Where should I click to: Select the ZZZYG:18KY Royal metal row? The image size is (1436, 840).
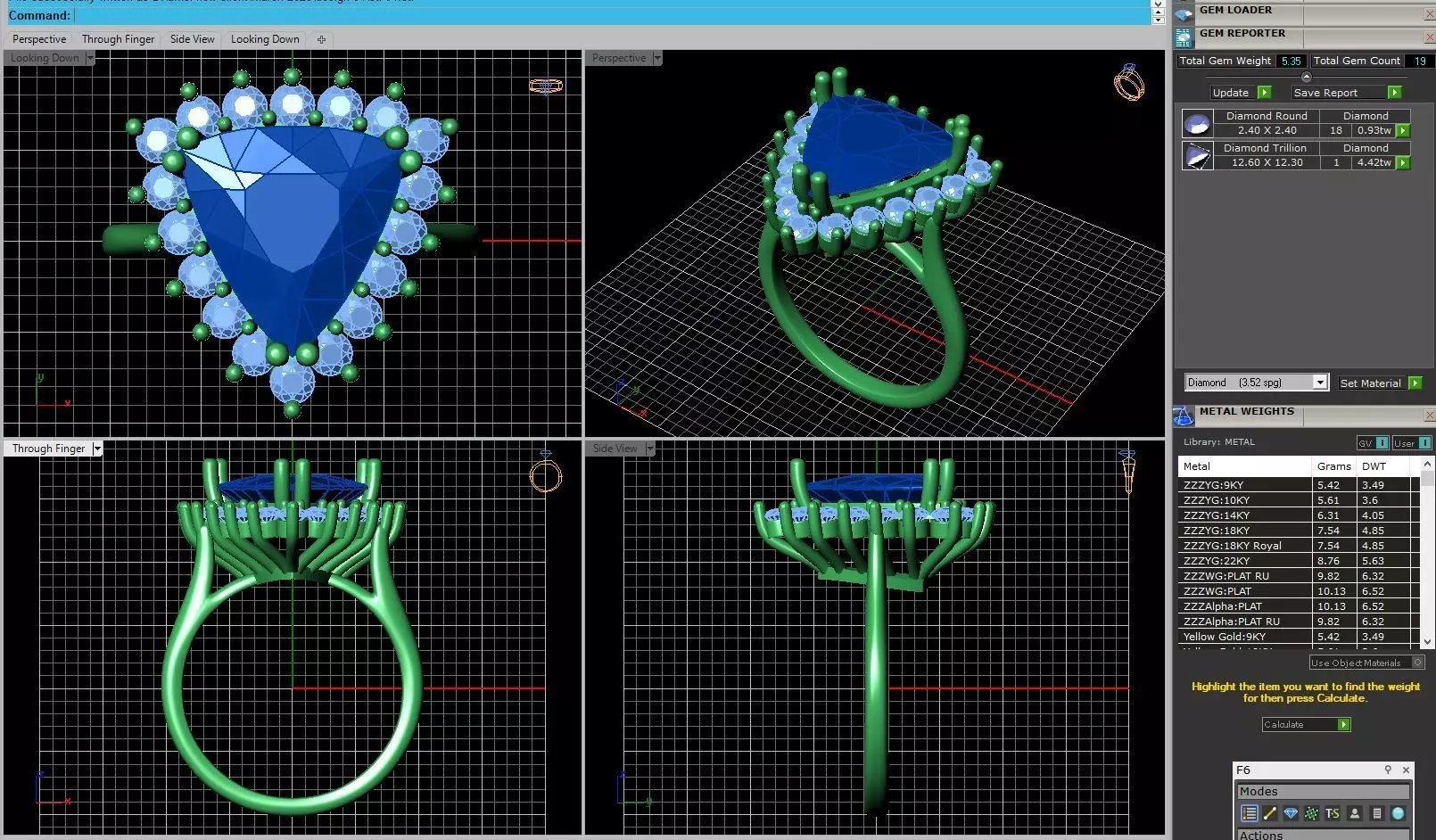tap(1298, 546)
